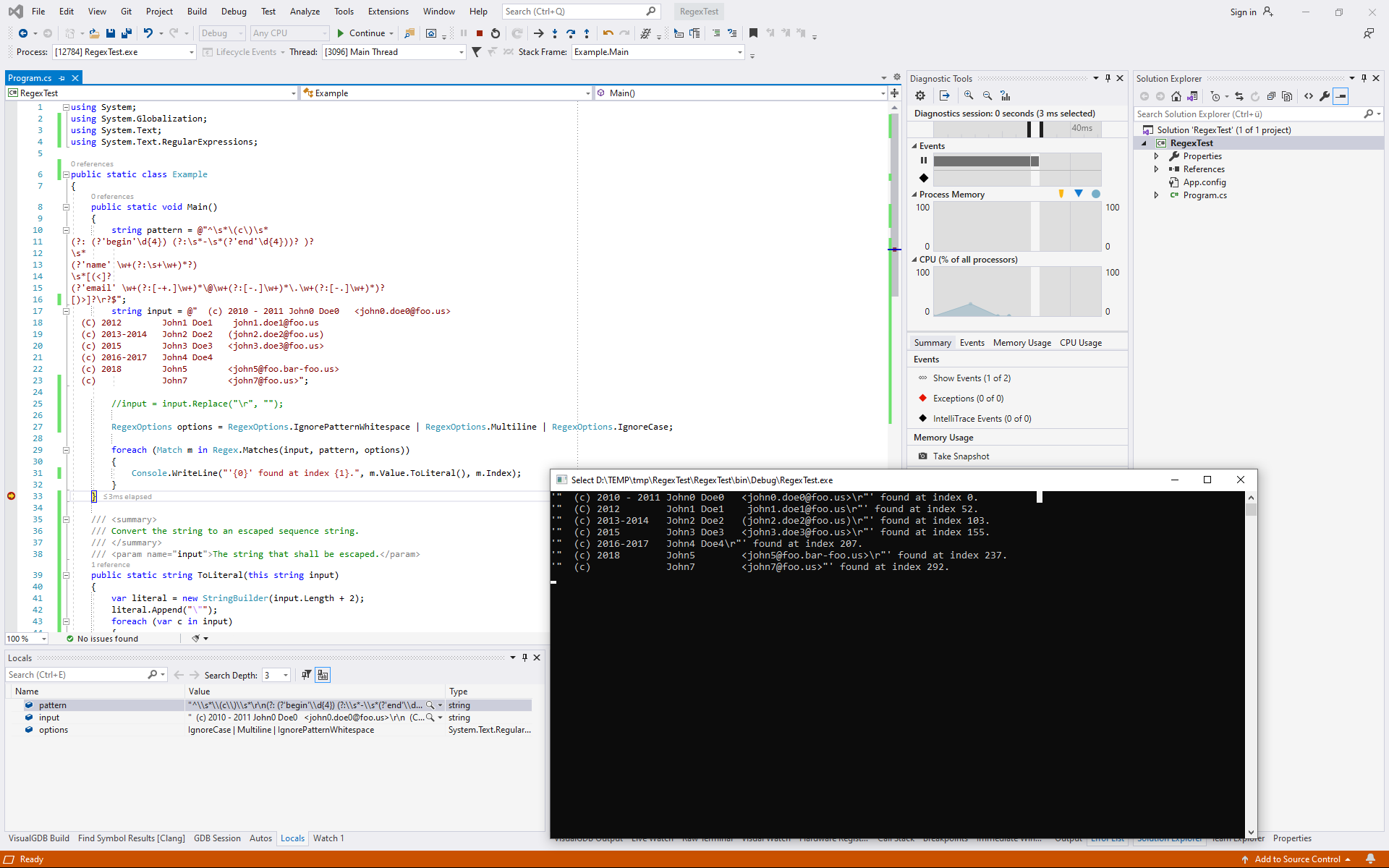Click the Diagnostic Tools chart icon
This screenshot has height=868, width=1389.
pos(1006,95)
